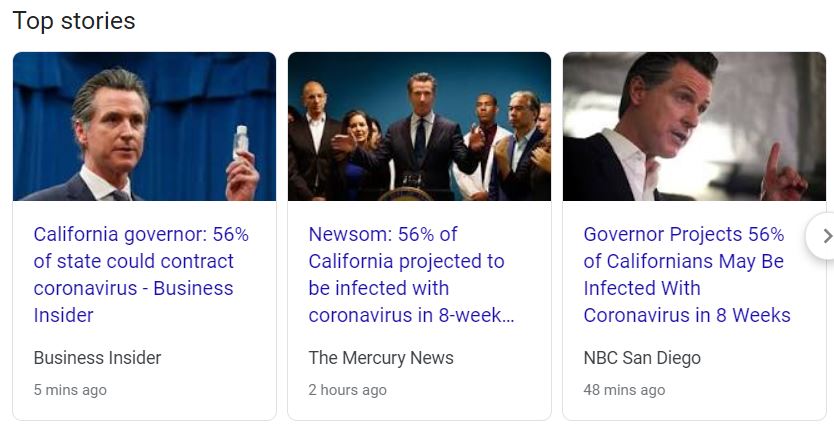Image resolution: width=834 pixels, height=425 pixels.
Task: Click the press conference group photo thumbnail
Action: tap(419, 127)
